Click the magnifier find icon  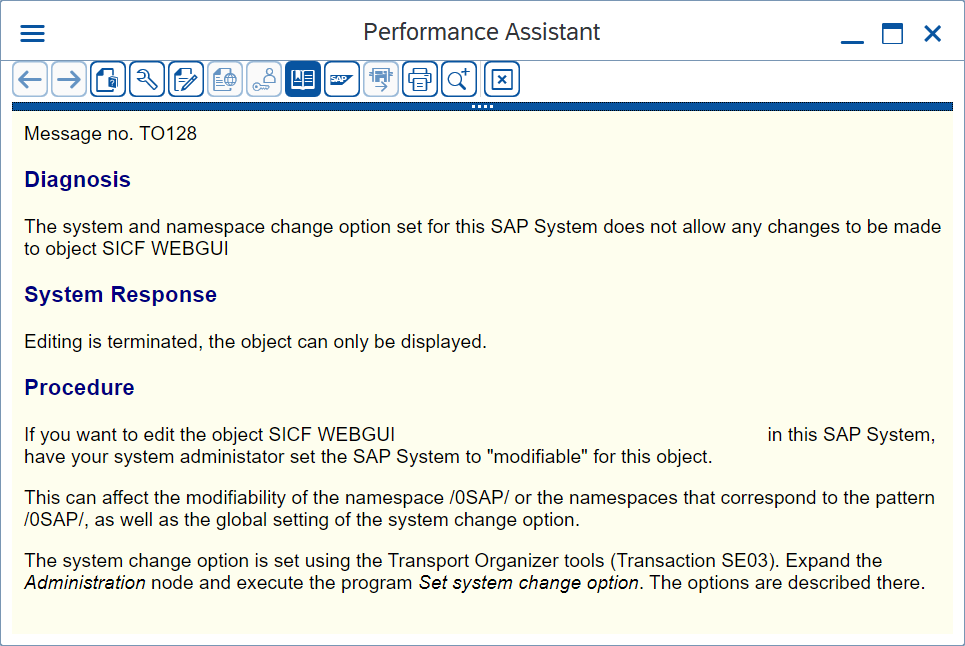[x=458, y=79]
